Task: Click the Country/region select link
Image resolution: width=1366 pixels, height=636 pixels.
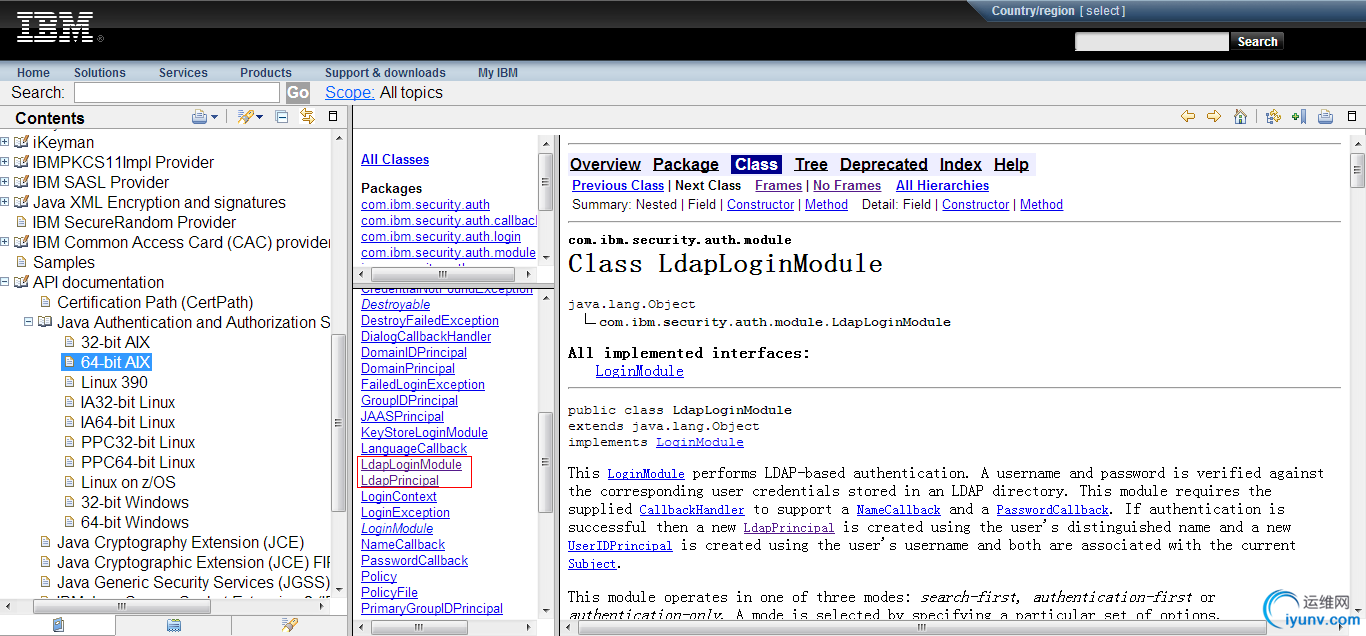Action: [x=1105, y=11]
